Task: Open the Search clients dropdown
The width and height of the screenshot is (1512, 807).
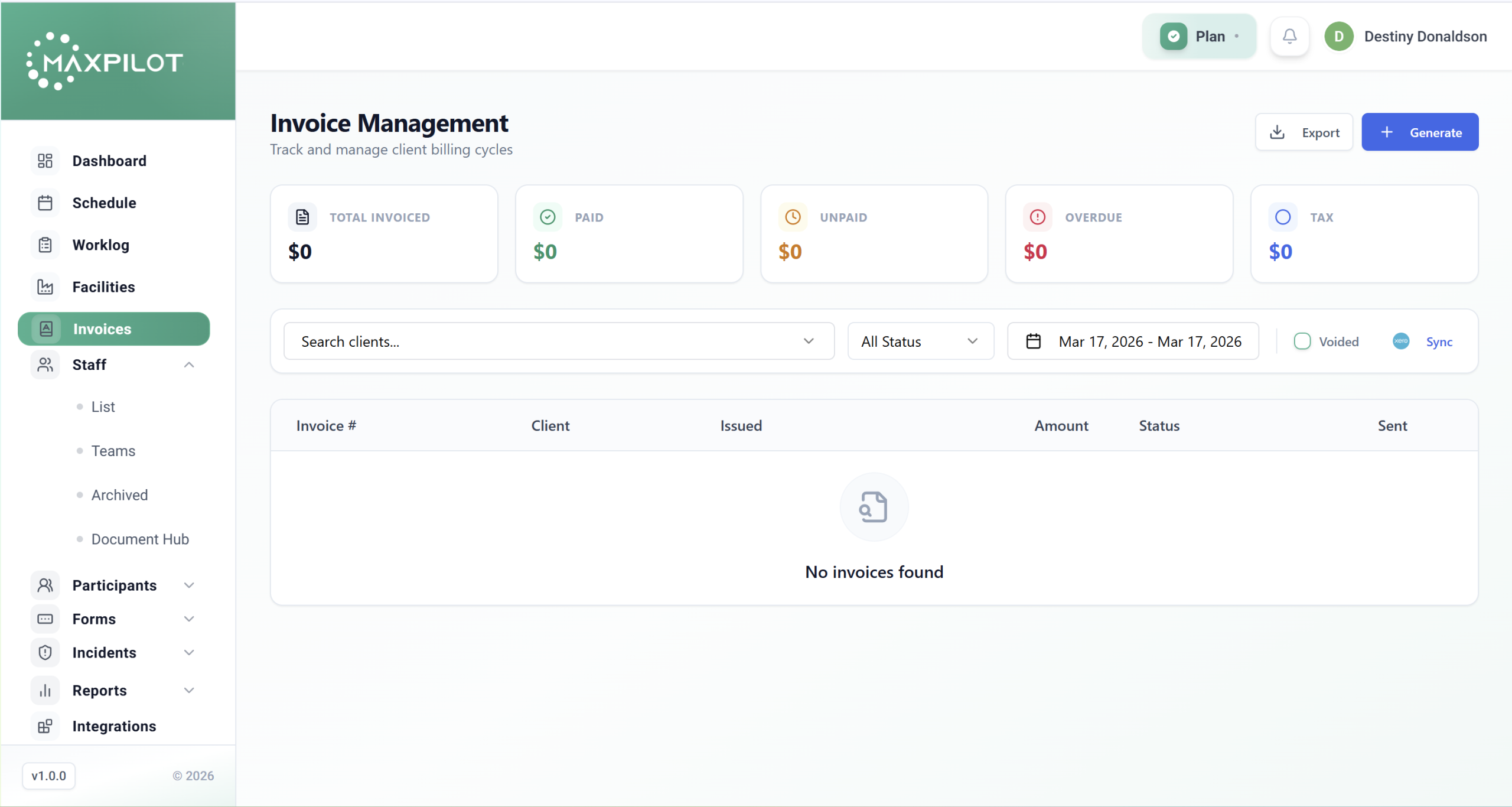Action: (558, 341)
